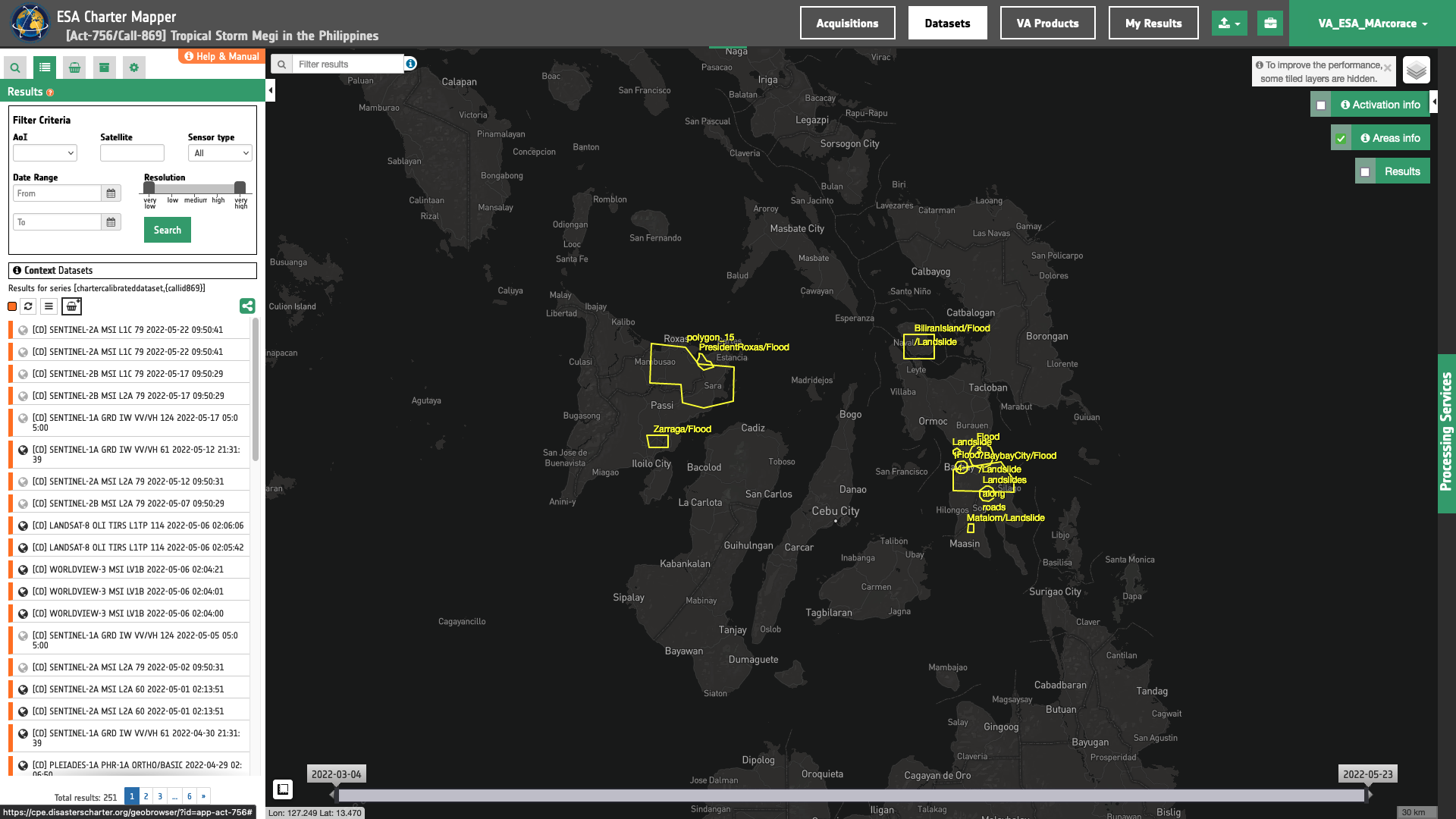Click the green briefcase icon in header
1456x819 pixels.
pyautogui.click(x=1270, y=24)
